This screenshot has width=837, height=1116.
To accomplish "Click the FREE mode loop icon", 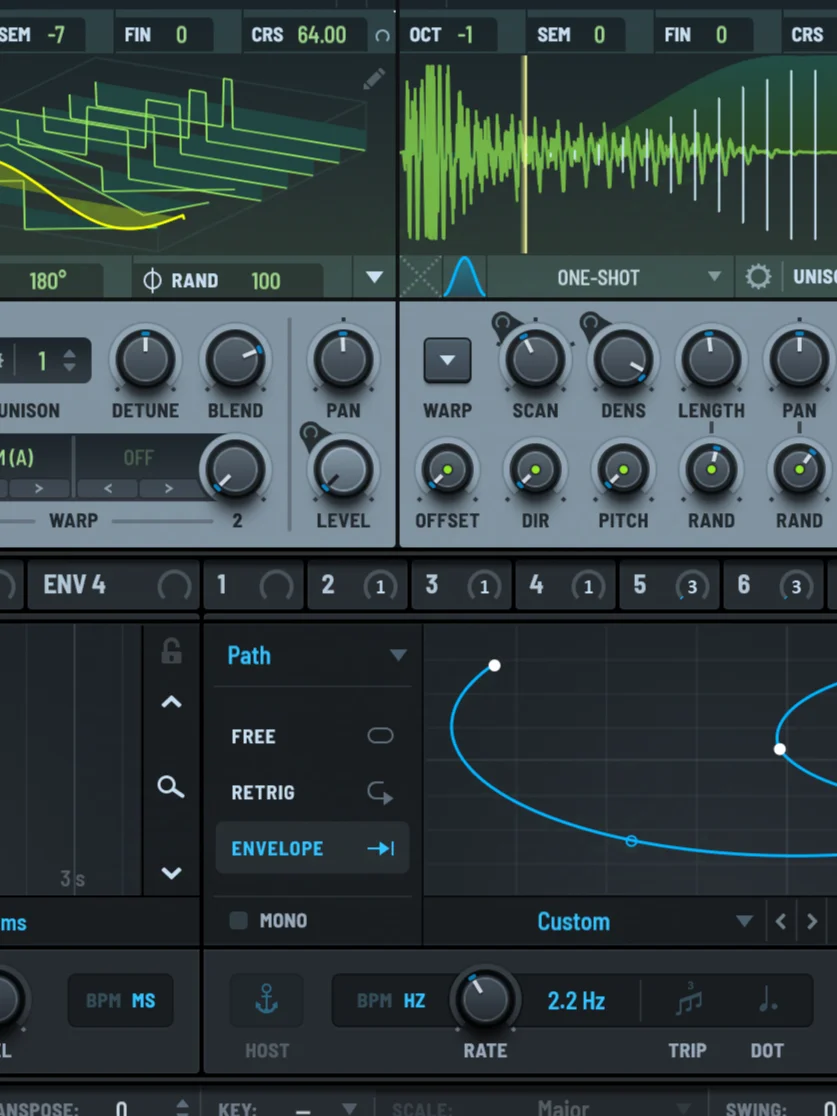I will point(380,735).
